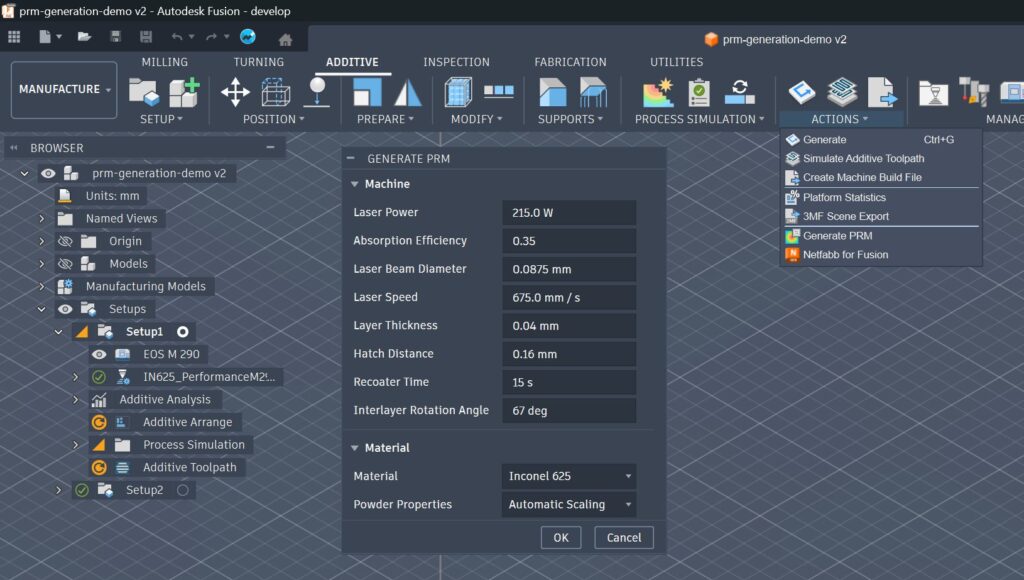The width and height of the screenshot is (1024, 580).
Task: Open the Powder Properties dropdown
Action: pos(569,504)
